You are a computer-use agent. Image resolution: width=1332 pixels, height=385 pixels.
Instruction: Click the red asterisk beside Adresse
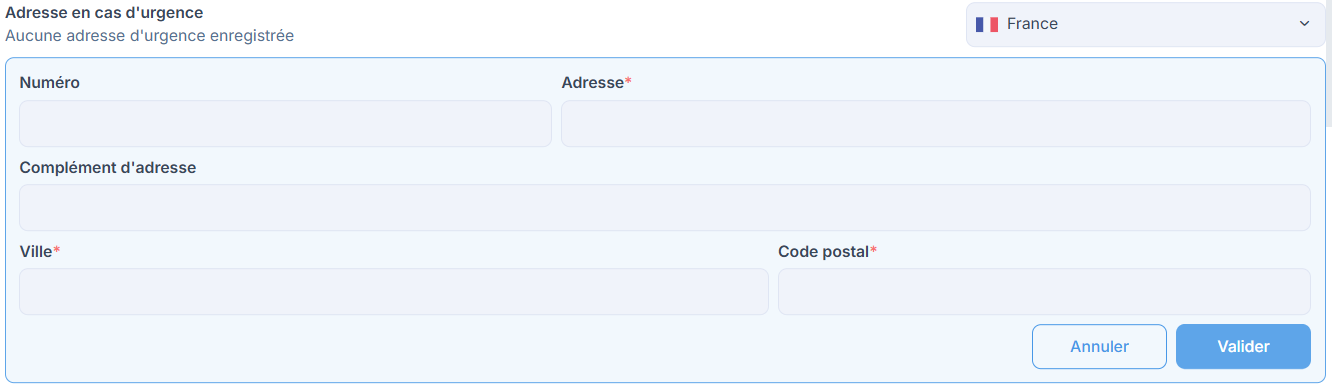coord(628,82)
